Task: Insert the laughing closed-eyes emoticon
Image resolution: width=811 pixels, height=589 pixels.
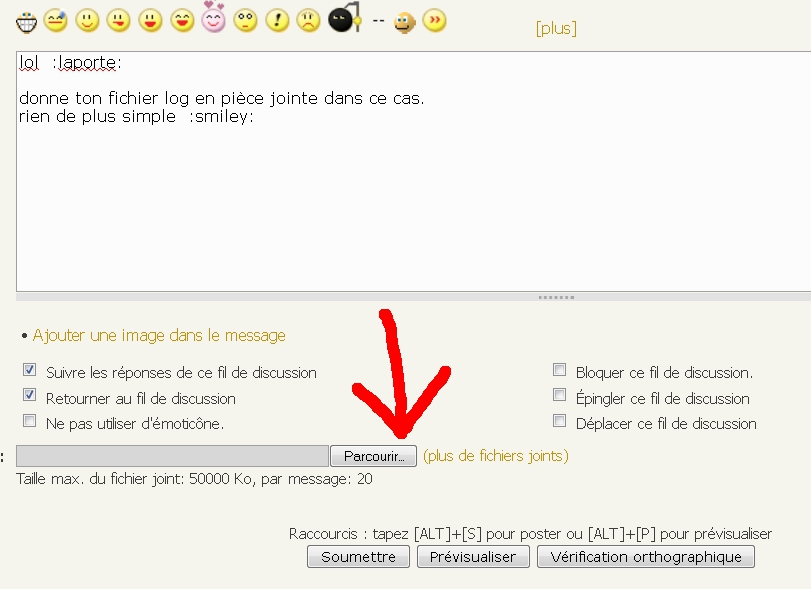Action: coord(183,21)
